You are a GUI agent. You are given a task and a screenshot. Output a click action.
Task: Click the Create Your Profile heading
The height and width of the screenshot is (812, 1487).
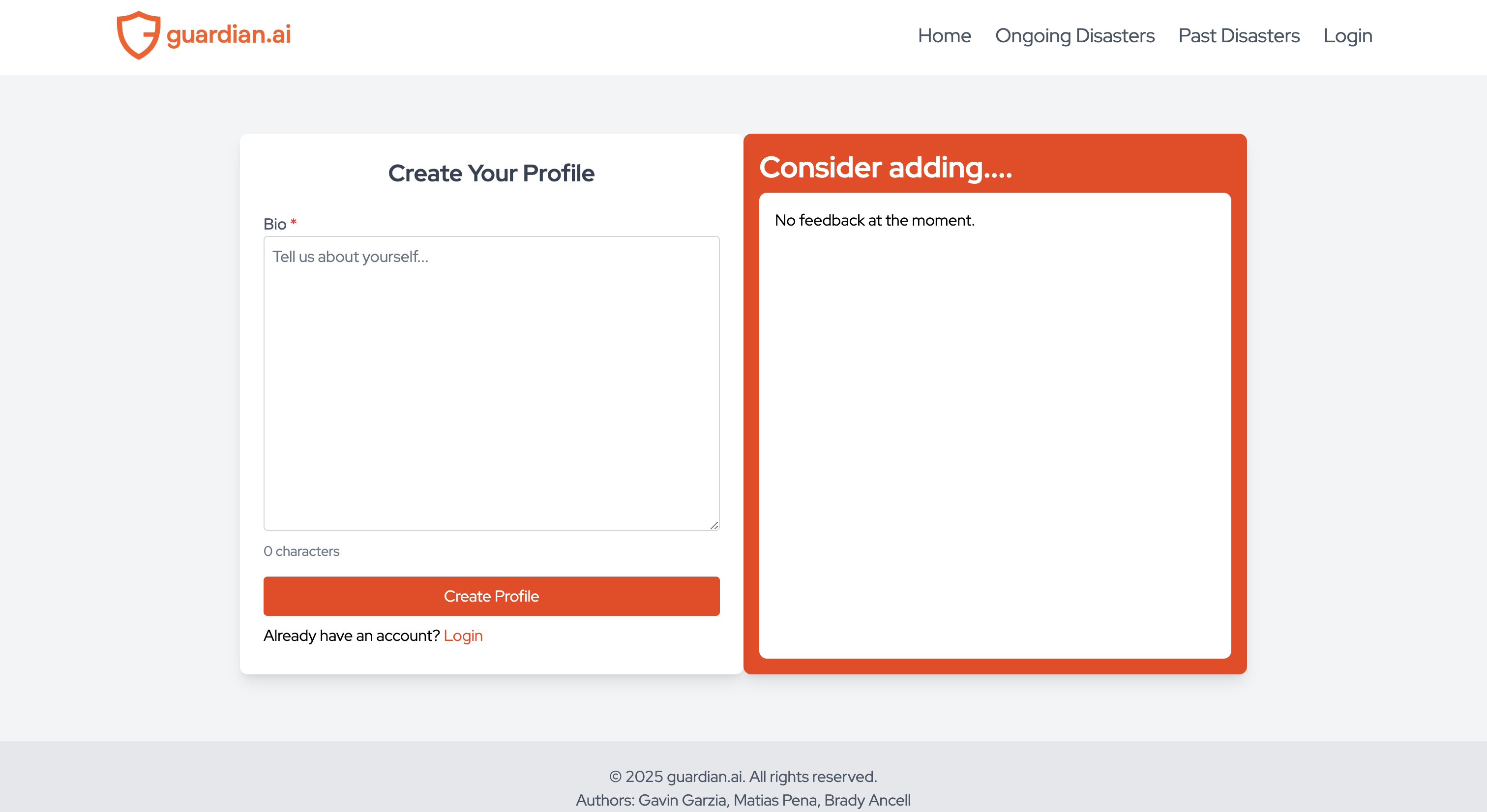pyautogui.click(x=491, y=173)
